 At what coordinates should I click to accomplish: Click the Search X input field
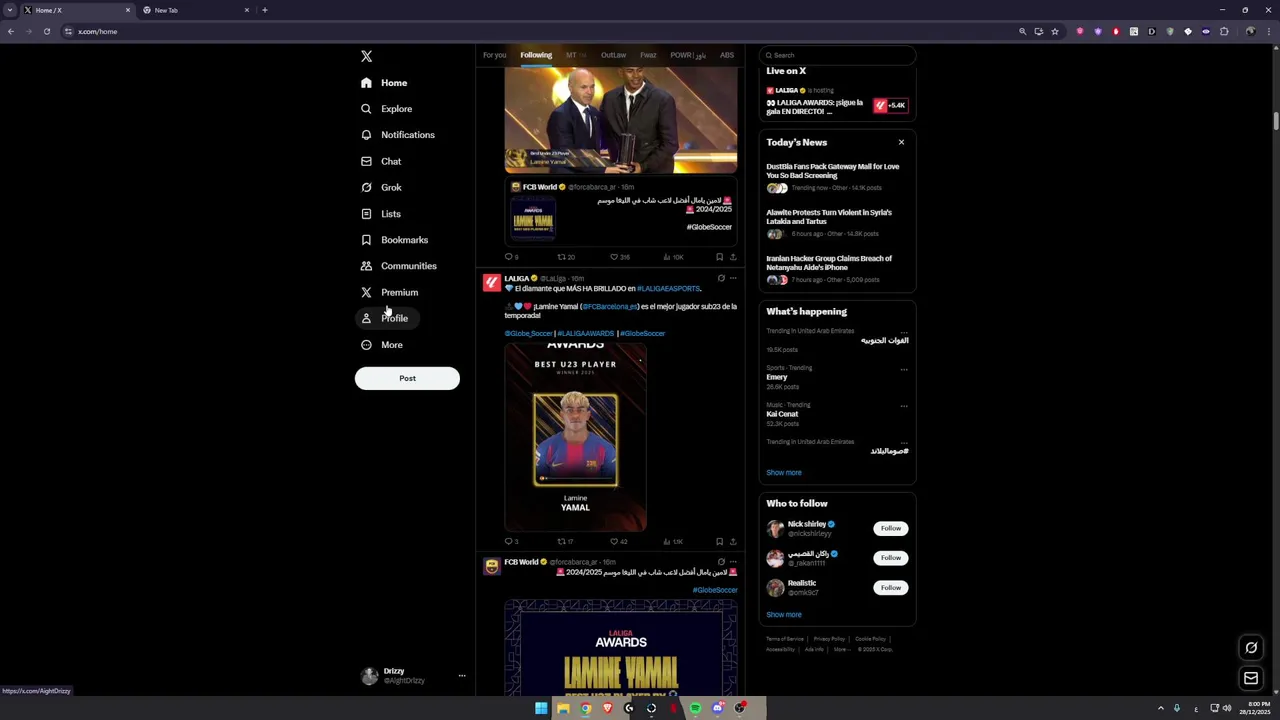[x=837, y=55]
